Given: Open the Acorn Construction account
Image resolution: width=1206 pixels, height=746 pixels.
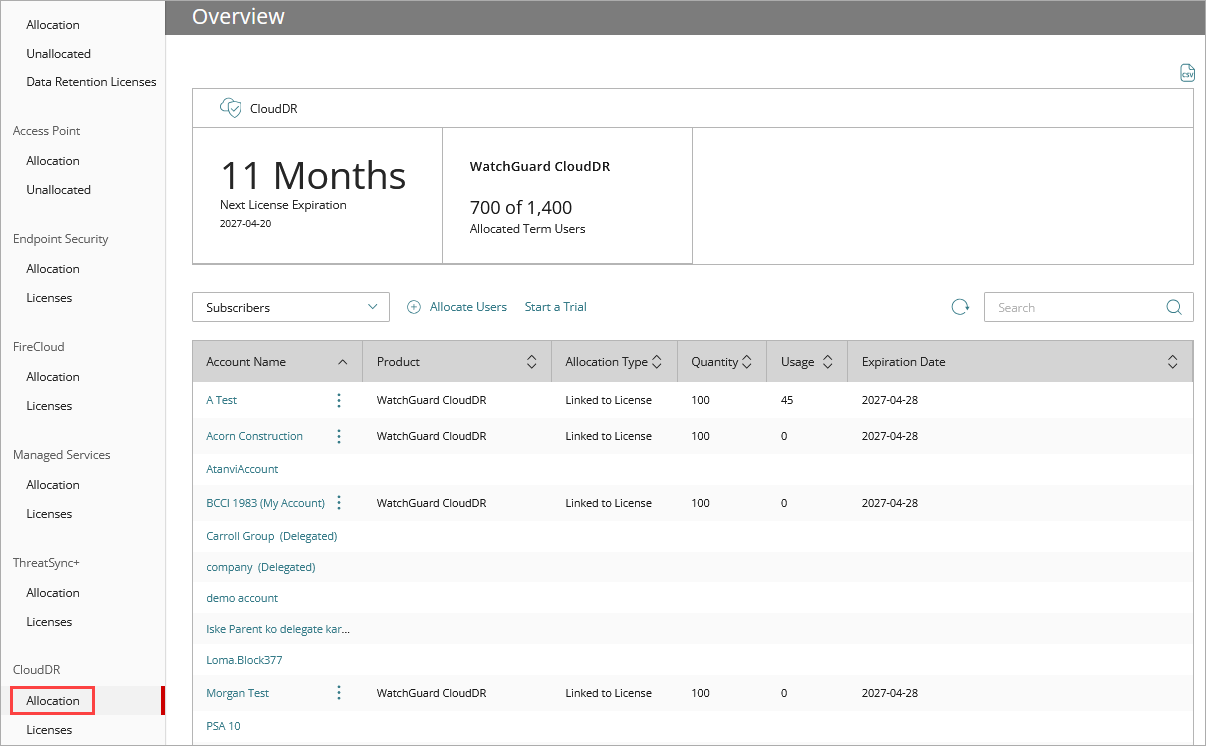Looking at the screenshot, I should click(x=254, y=436).
